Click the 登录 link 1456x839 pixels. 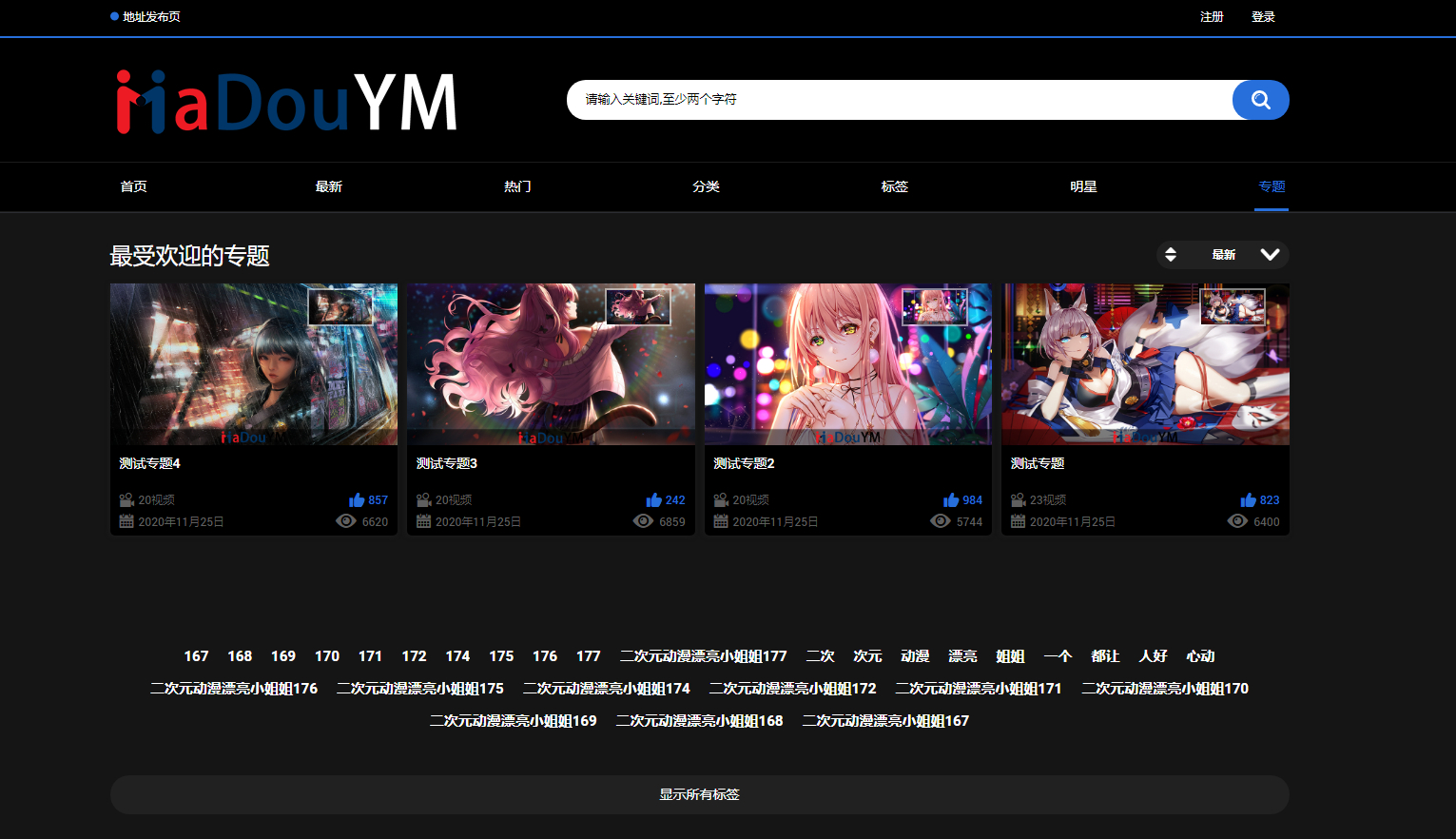click(x=1263, y=16)
